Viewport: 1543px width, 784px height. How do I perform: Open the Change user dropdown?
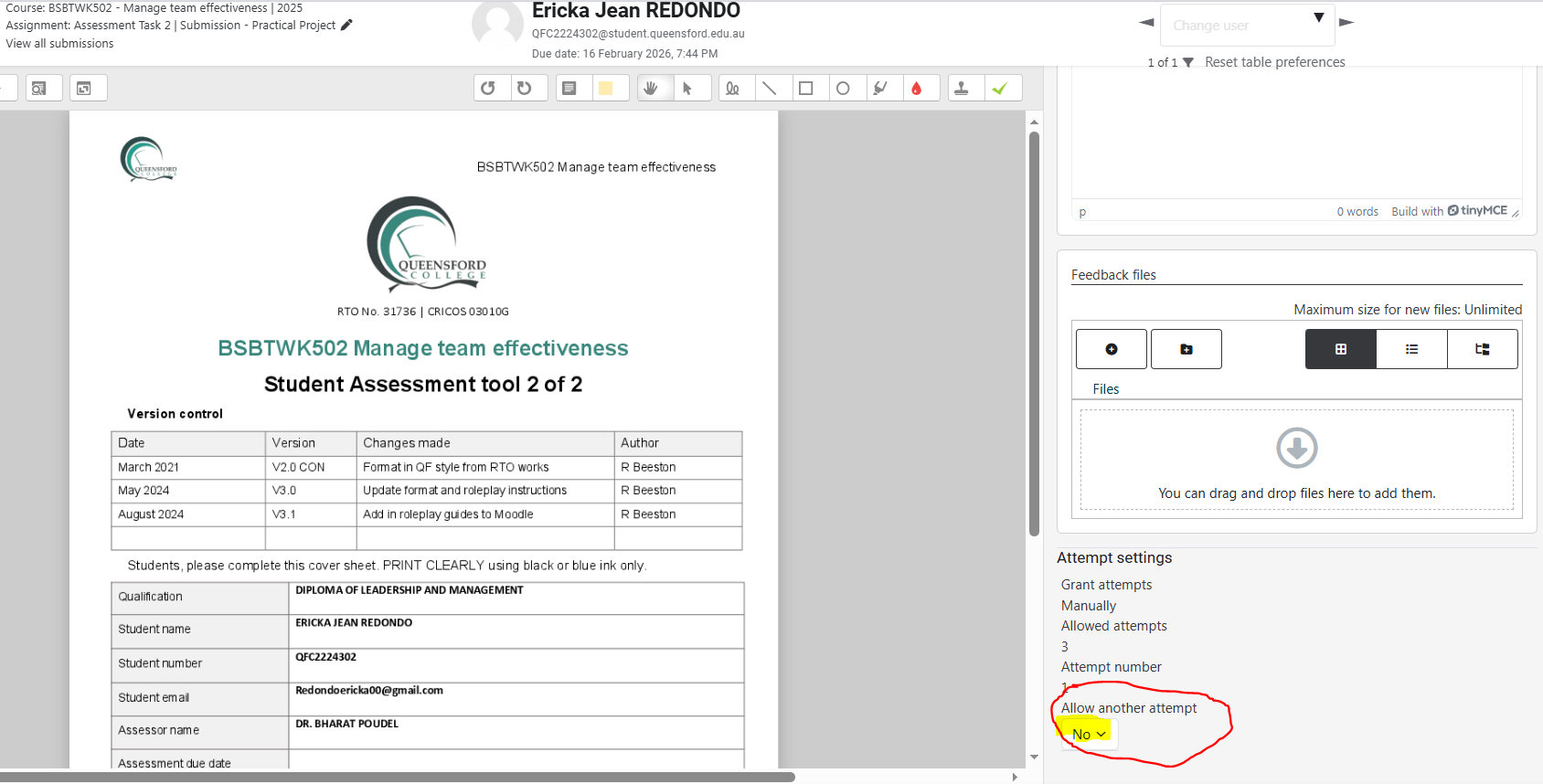pos(1247,26)
